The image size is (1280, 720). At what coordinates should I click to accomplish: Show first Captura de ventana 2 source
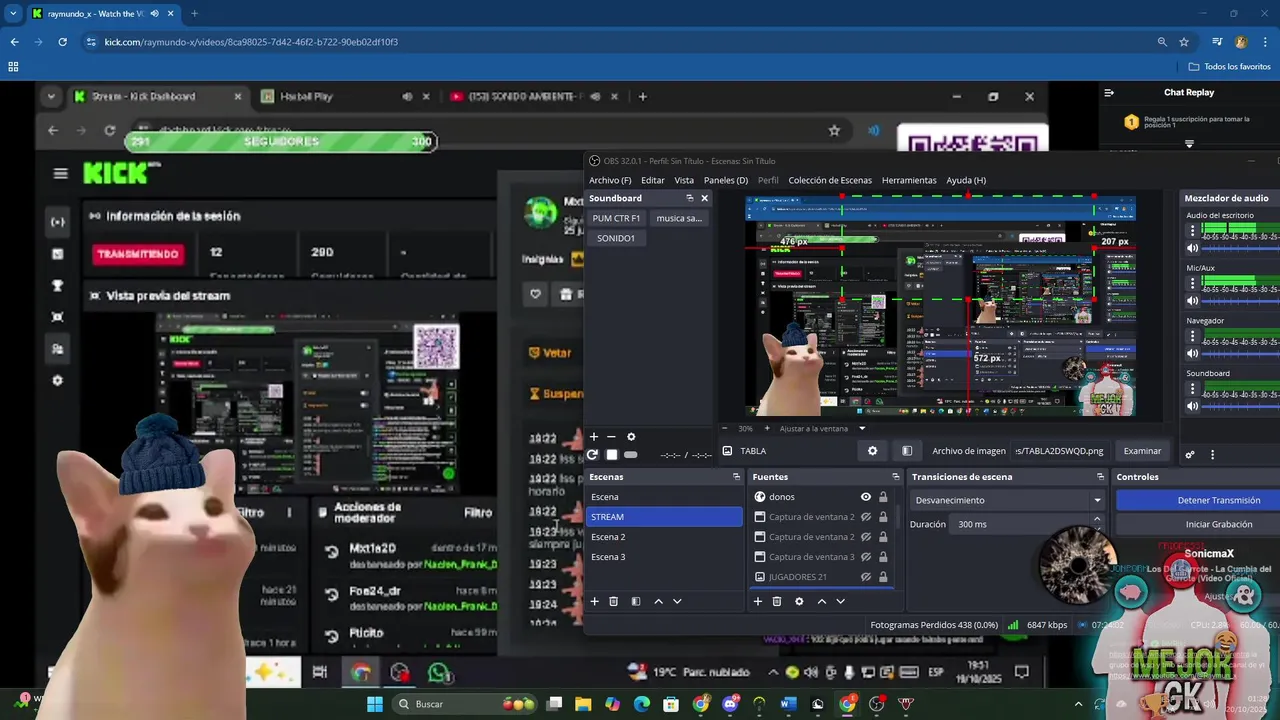click(866, 517)
